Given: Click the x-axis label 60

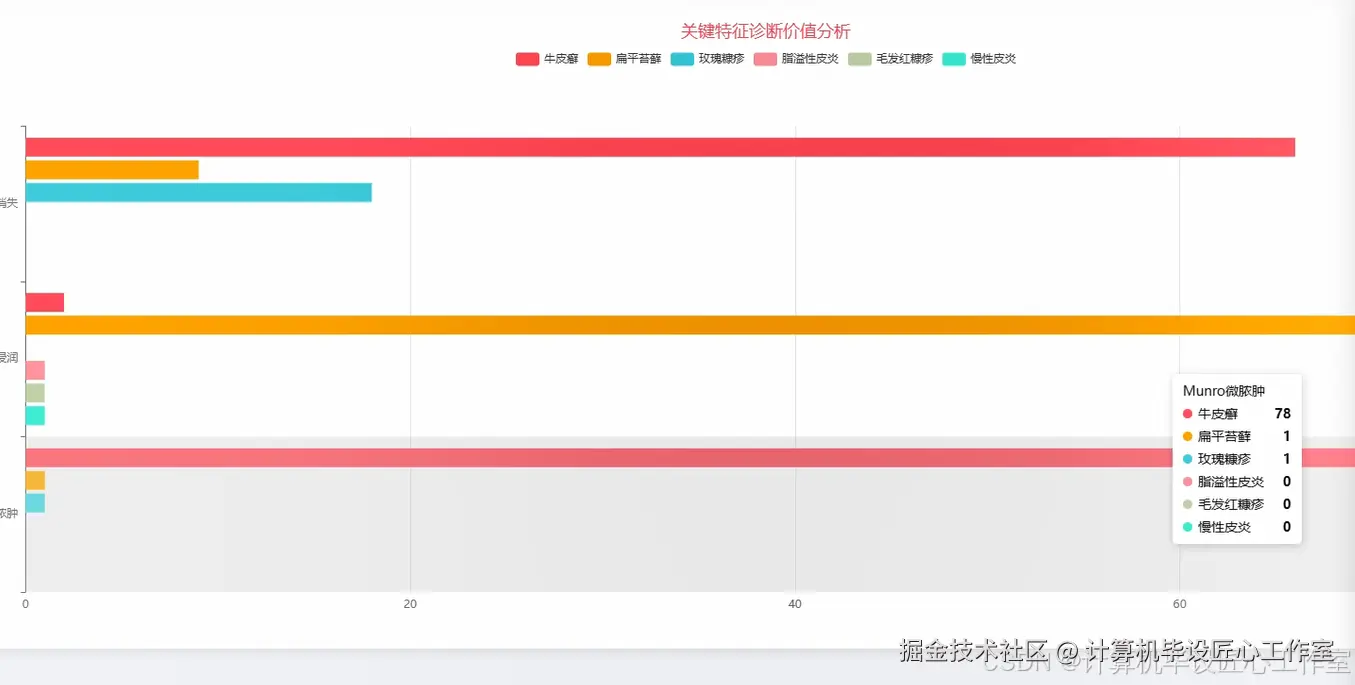Looking at the screenshot, I should [x=1179, y=604].
